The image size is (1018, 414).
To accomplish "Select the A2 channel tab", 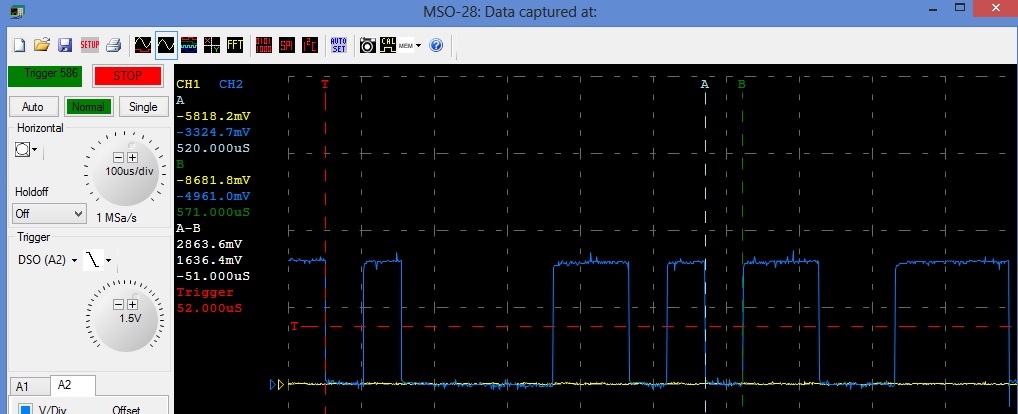I will pos(65,385).
